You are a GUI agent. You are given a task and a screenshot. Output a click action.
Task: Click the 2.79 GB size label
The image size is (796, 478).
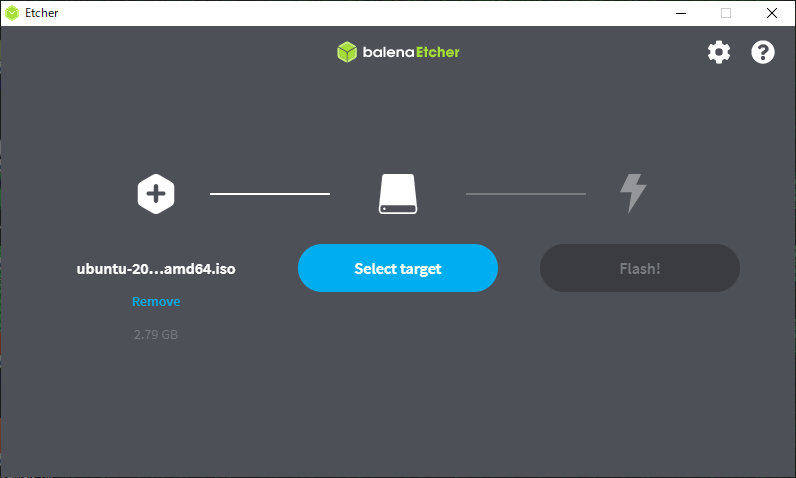pyautogui.click(x=156, y=334)
